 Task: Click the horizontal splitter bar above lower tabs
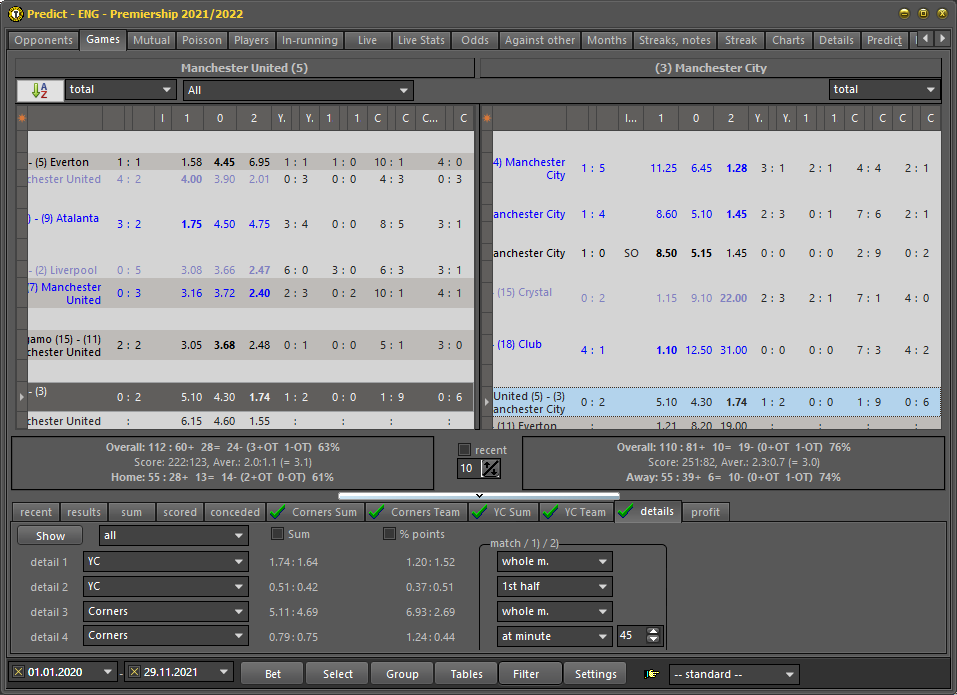click(478, 495)
